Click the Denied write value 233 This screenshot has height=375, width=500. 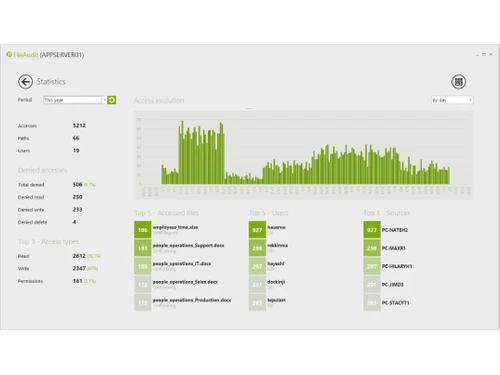tap(77, 210)
